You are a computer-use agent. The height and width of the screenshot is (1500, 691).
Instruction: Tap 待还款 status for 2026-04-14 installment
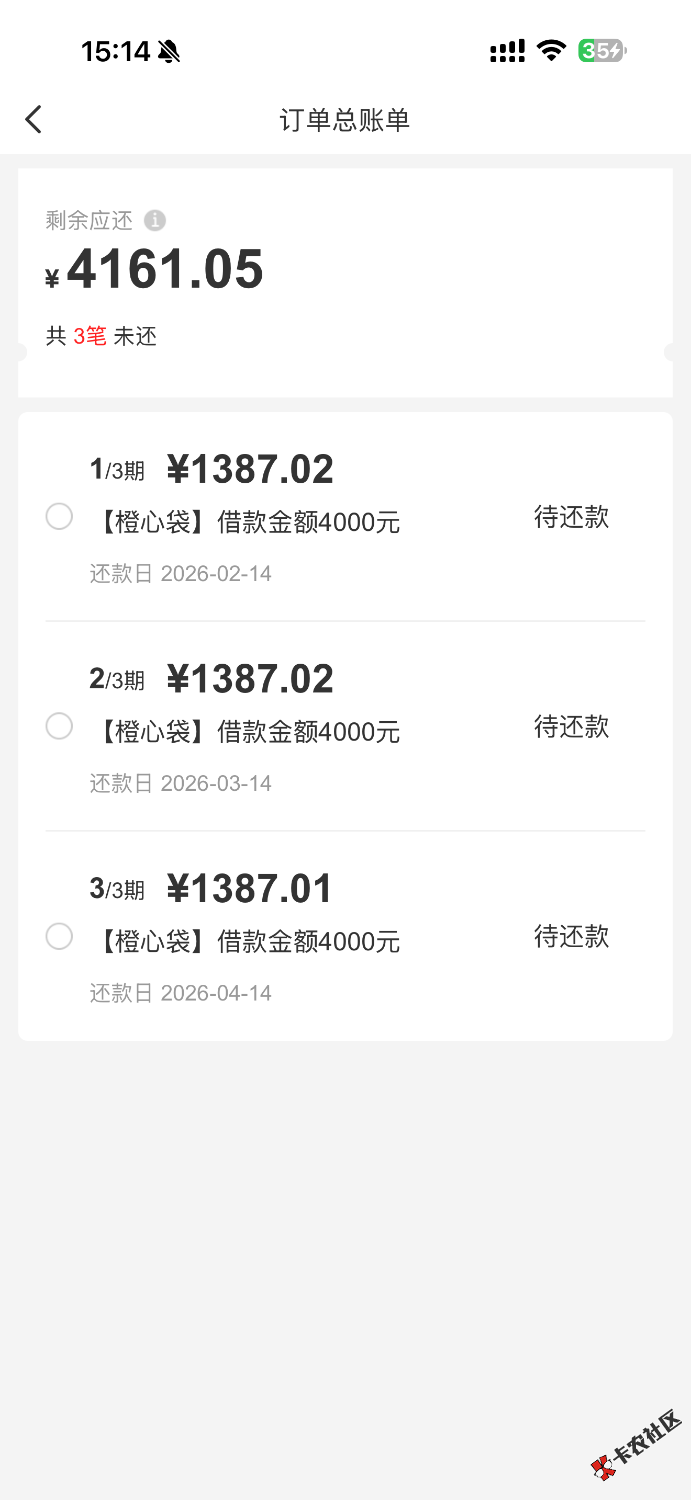tap(571, 936)
